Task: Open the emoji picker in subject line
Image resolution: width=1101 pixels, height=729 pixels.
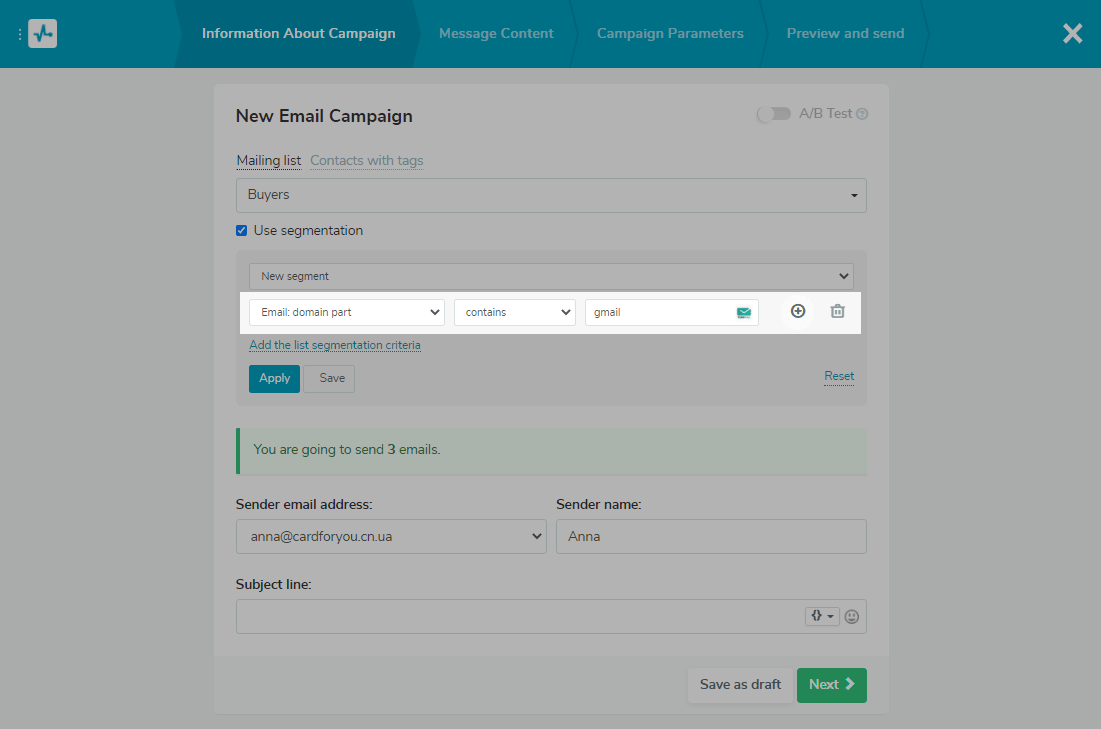Action: [x=852, y=617]
